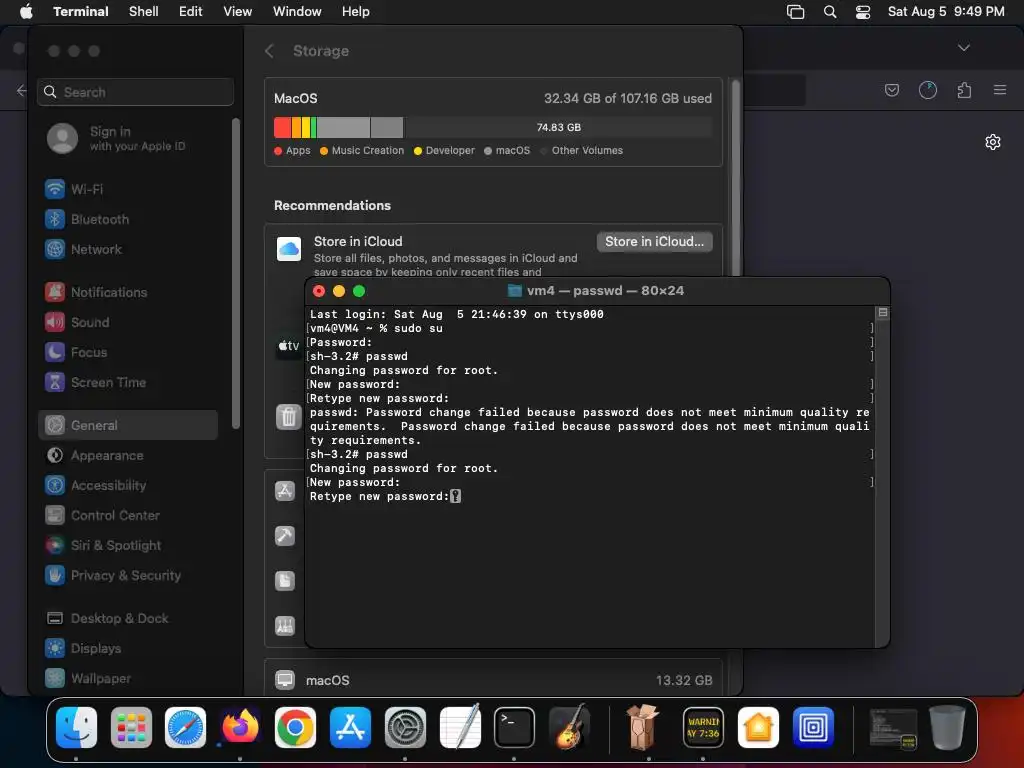Open Google Chrome from the Dock
This screenshot has height=768, width=1024.
[295, 728]
